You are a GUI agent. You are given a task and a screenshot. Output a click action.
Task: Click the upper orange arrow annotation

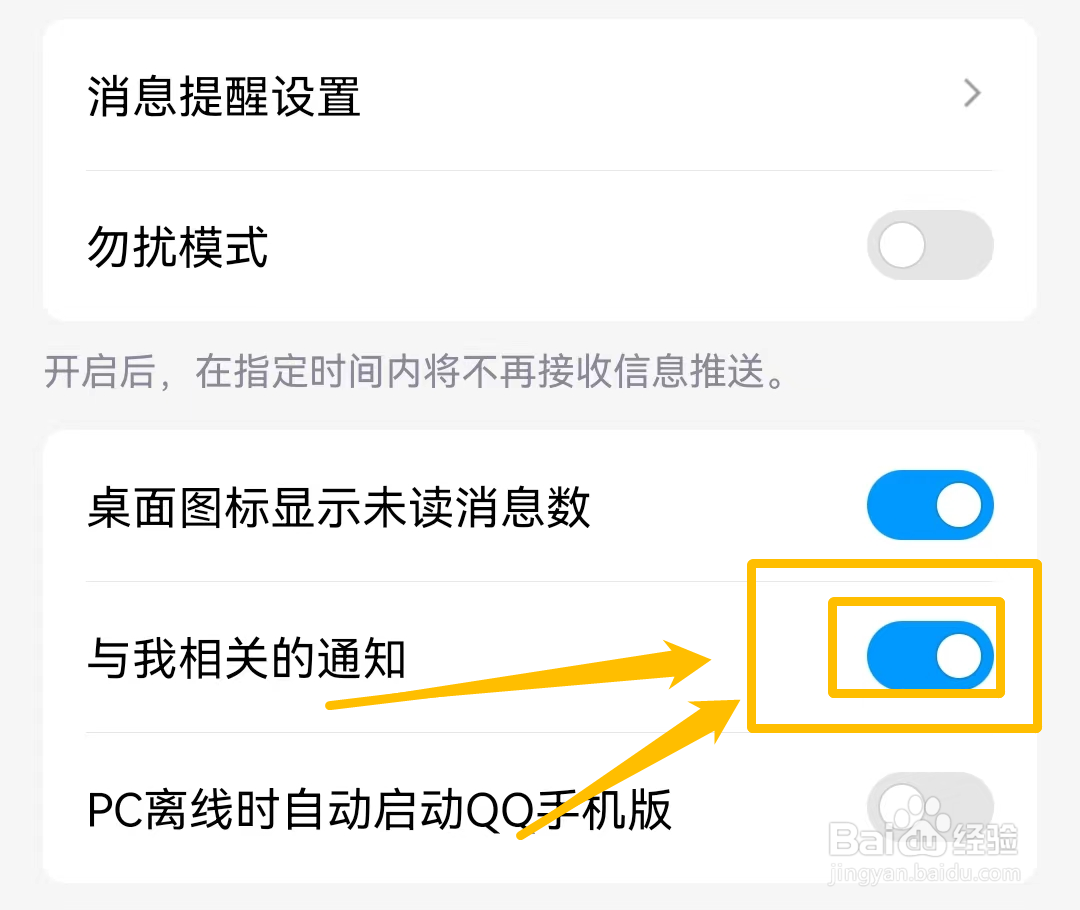[518, 675]
